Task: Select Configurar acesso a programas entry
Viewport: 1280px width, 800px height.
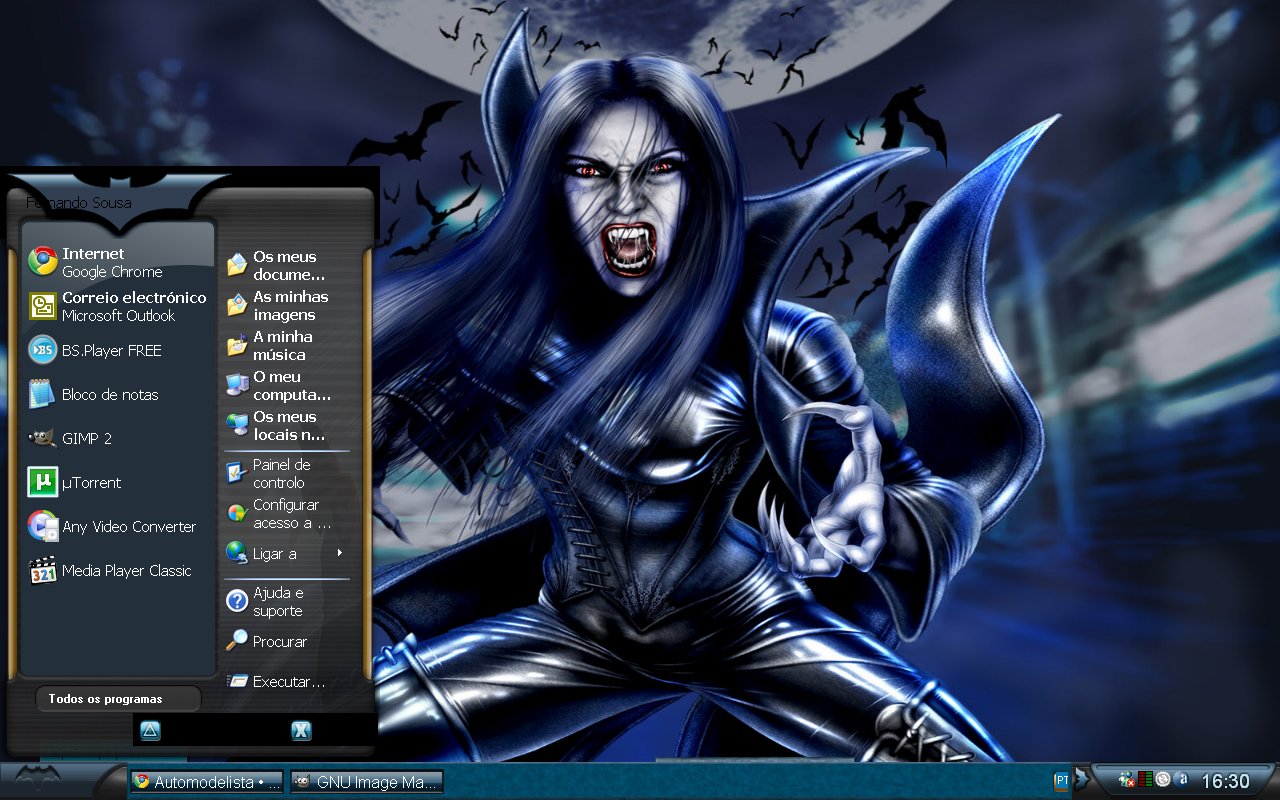Action: [286, 514]
